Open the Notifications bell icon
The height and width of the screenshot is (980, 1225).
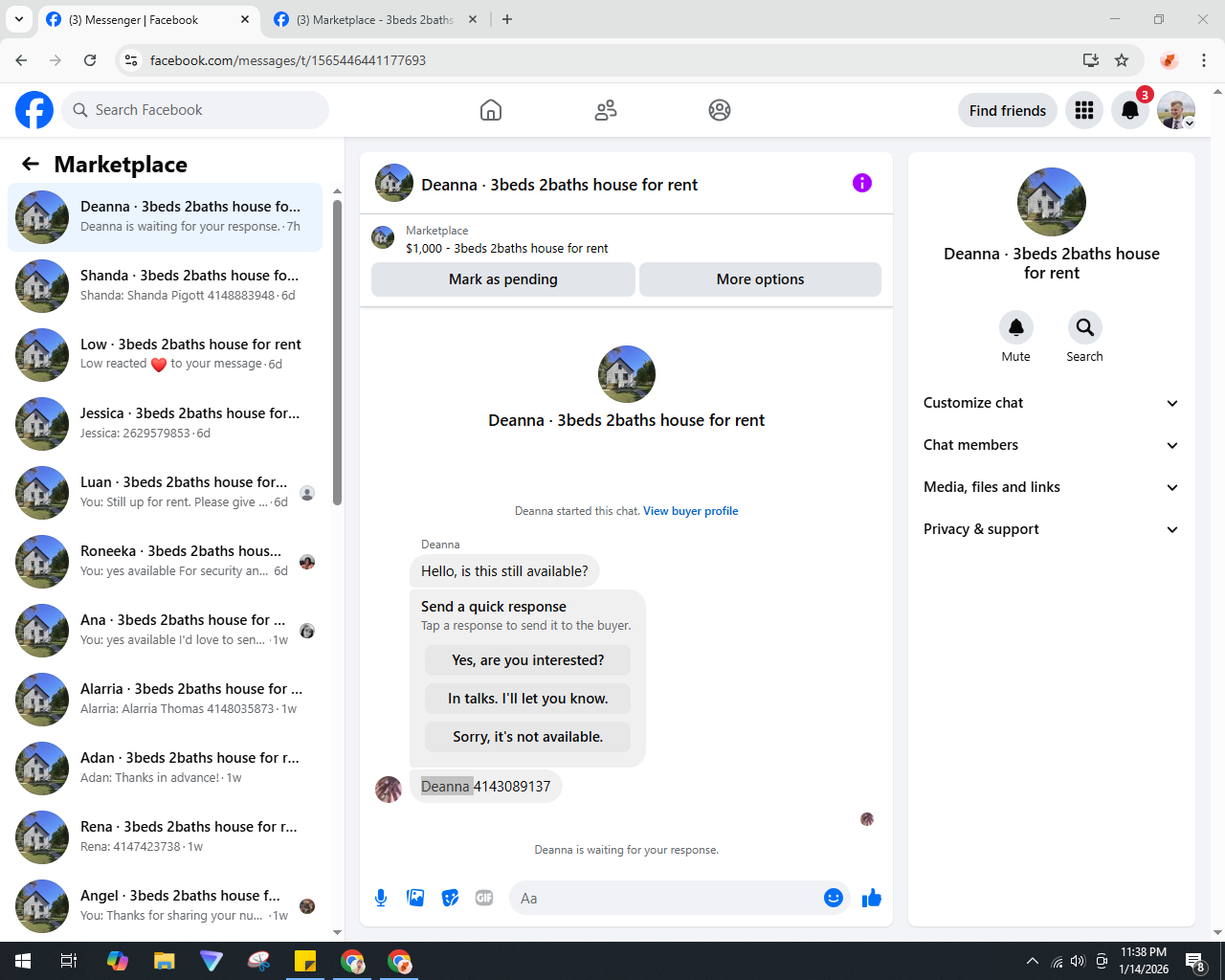coord(1130,110)
